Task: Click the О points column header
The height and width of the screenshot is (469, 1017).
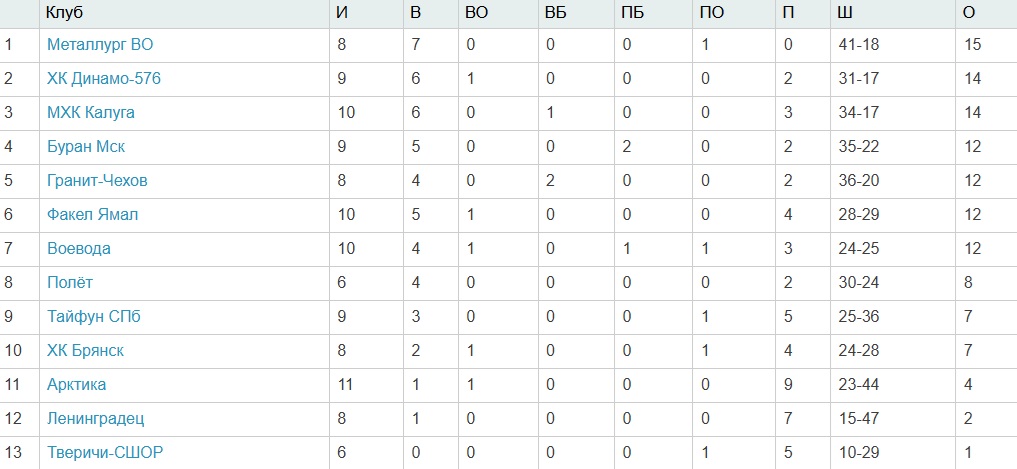Action: point(968,14)
